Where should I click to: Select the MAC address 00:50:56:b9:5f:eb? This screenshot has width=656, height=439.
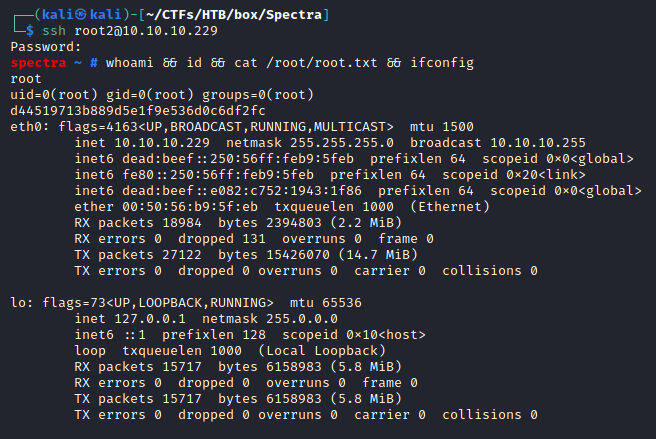pyautogui.click(x=188, y=206)
